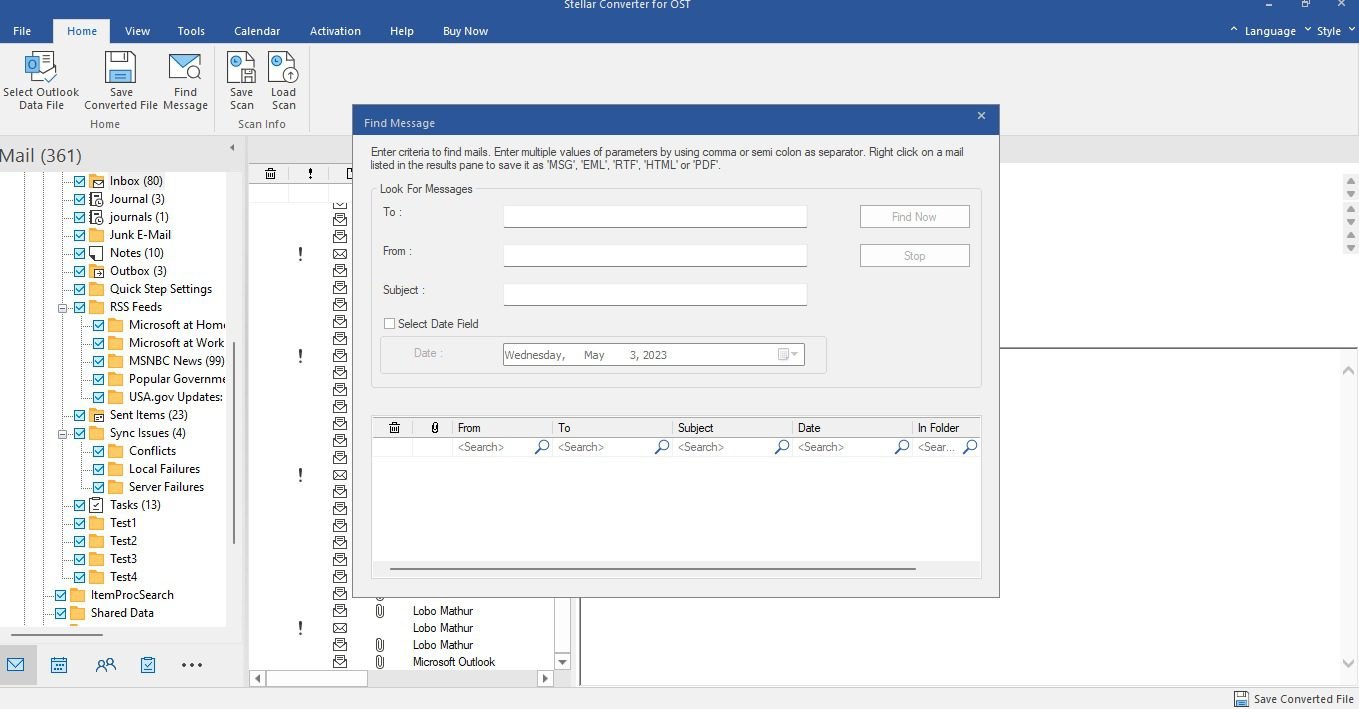Image resolution: width=1359 pixels, height=709 pixels.
Task: Click the Save Scan icon
Action: [x=241, y=68]
